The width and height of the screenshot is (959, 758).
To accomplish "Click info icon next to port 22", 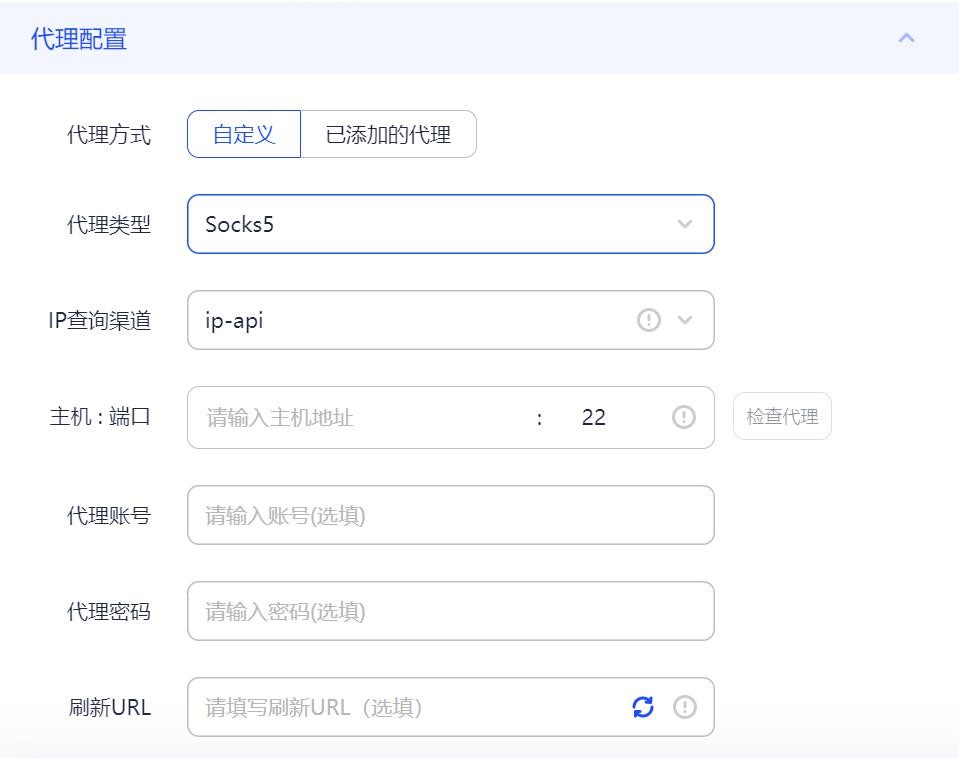I will (x=683, y=417).
